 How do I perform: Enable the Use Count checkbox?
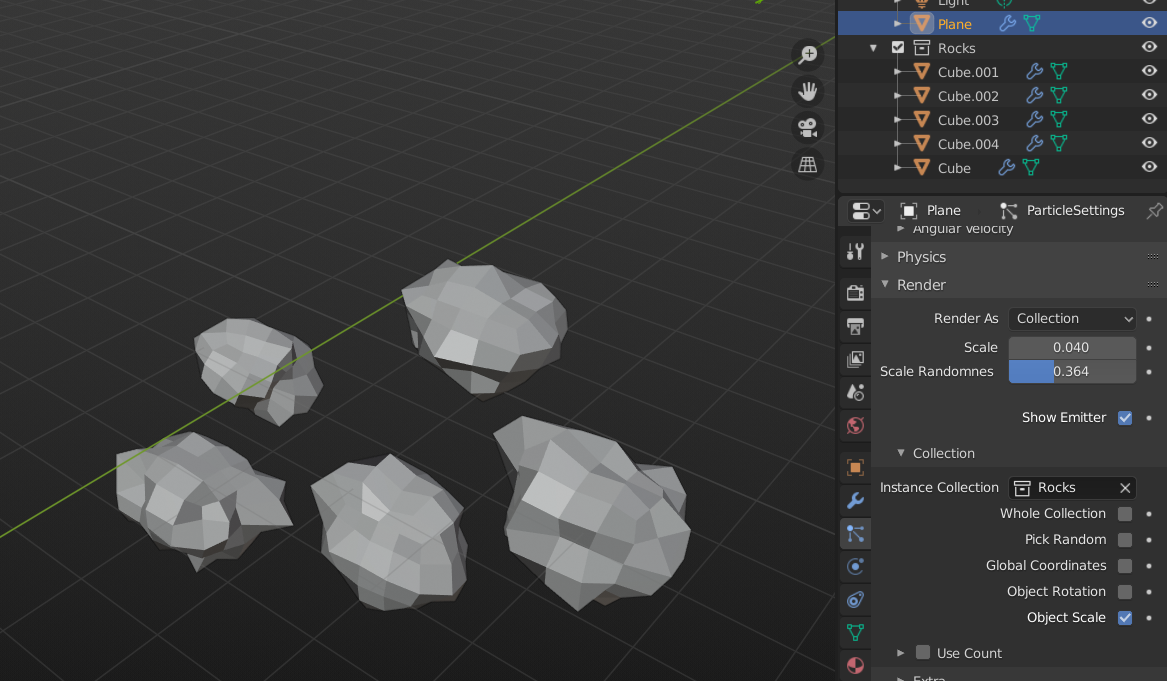(x=923, y=653)
